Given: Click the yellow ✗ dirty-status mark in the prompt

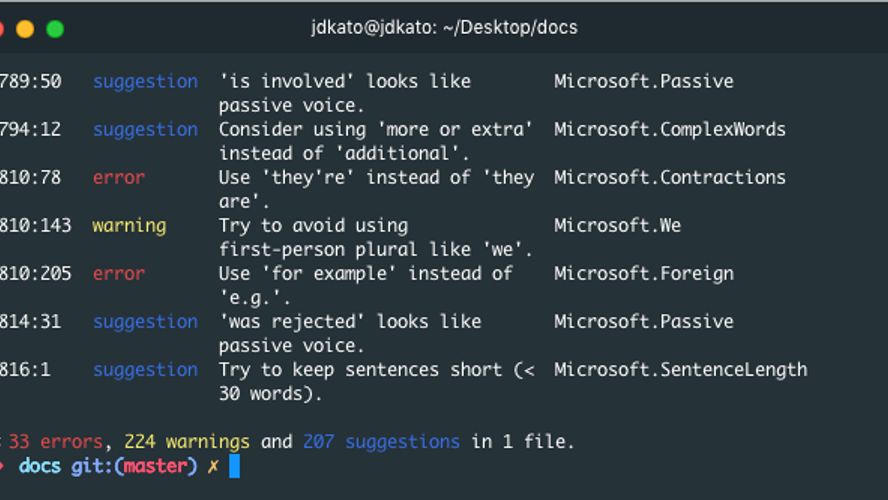Looking at the screenshot, I should point(212,466).
